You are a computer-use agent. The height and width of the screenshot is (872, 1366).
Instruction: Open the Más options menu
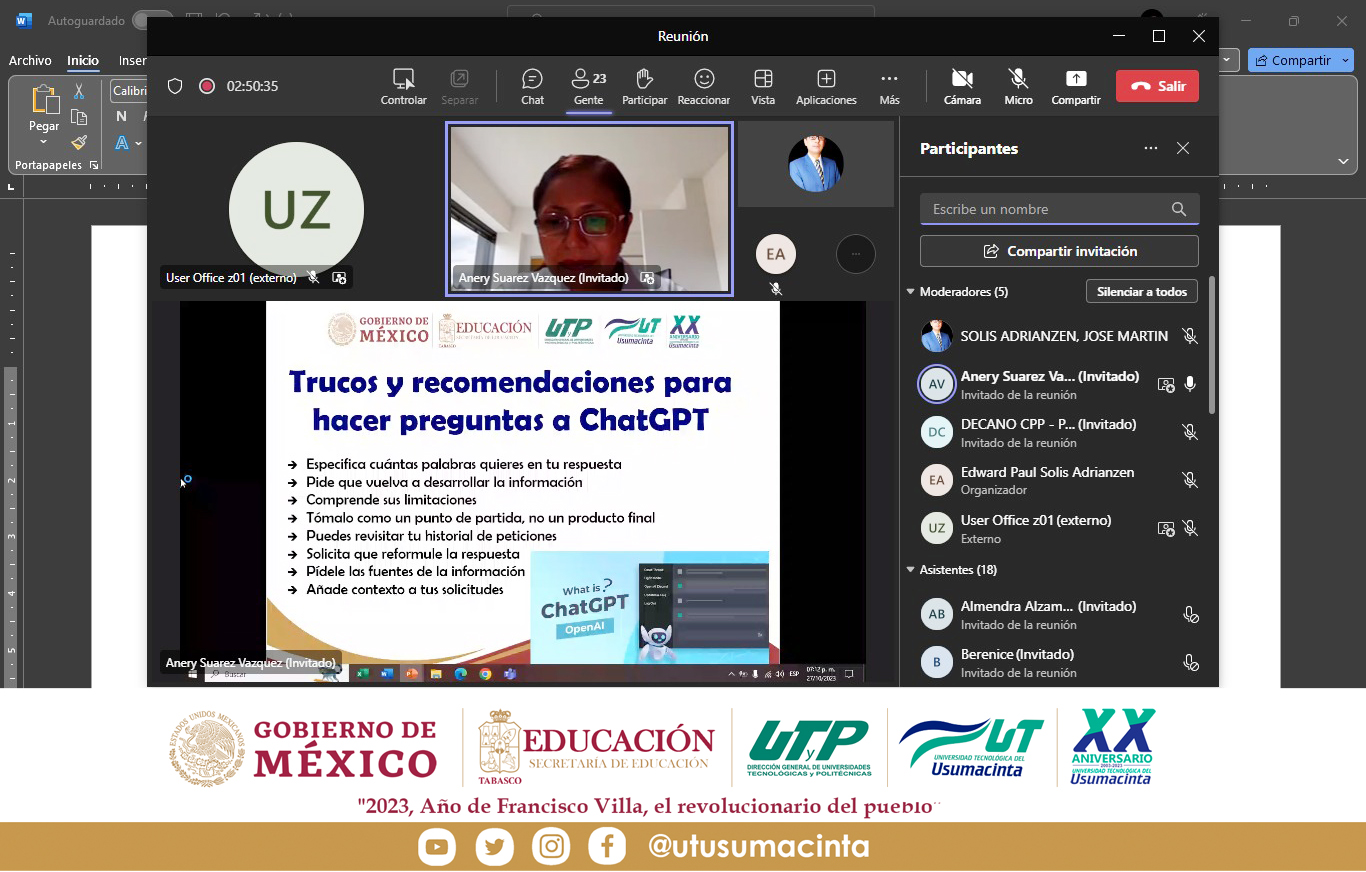click(889, 86)
